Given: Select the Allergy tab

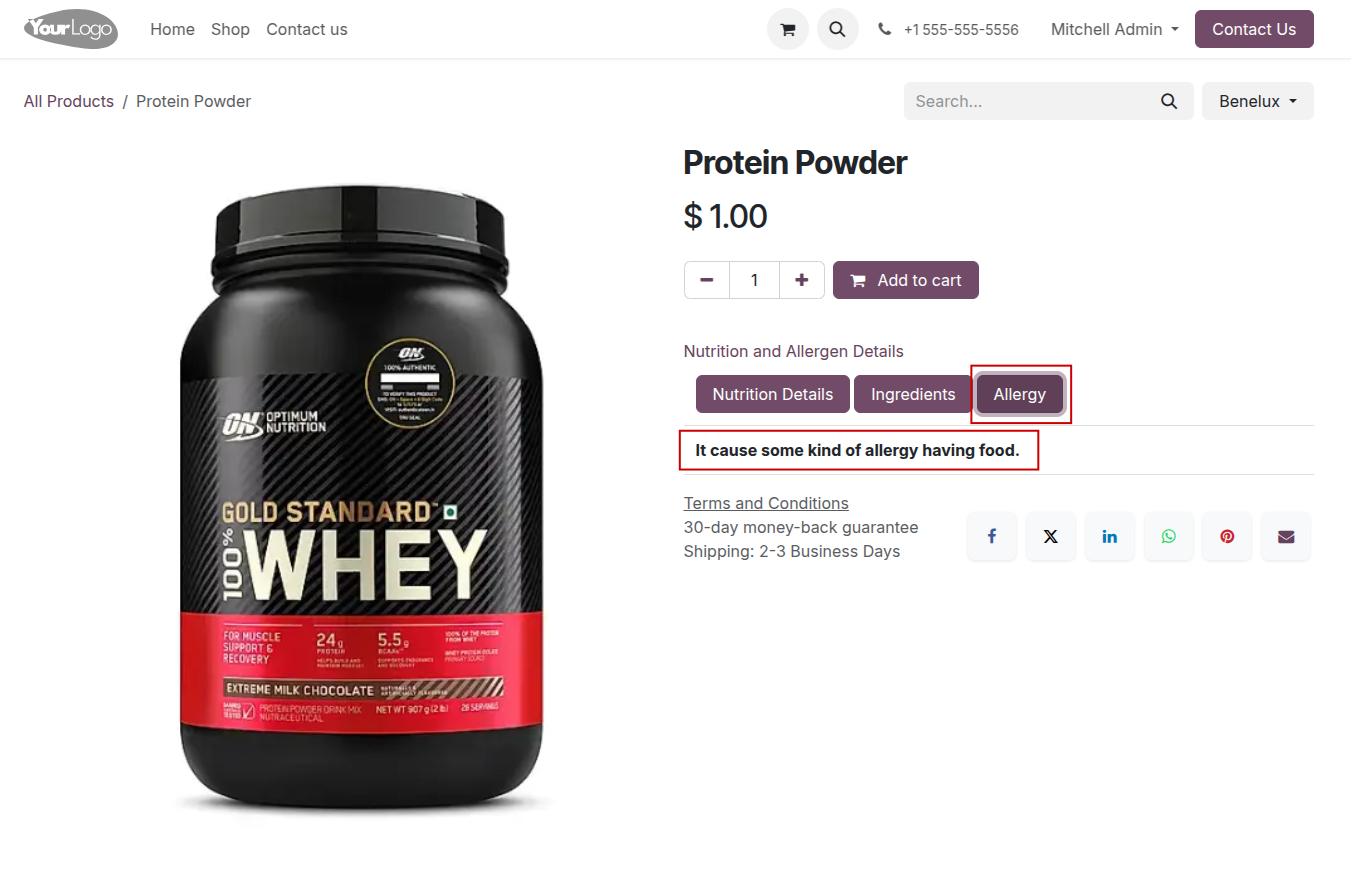Looking at the screenshot, I should tap(1020, 394).
